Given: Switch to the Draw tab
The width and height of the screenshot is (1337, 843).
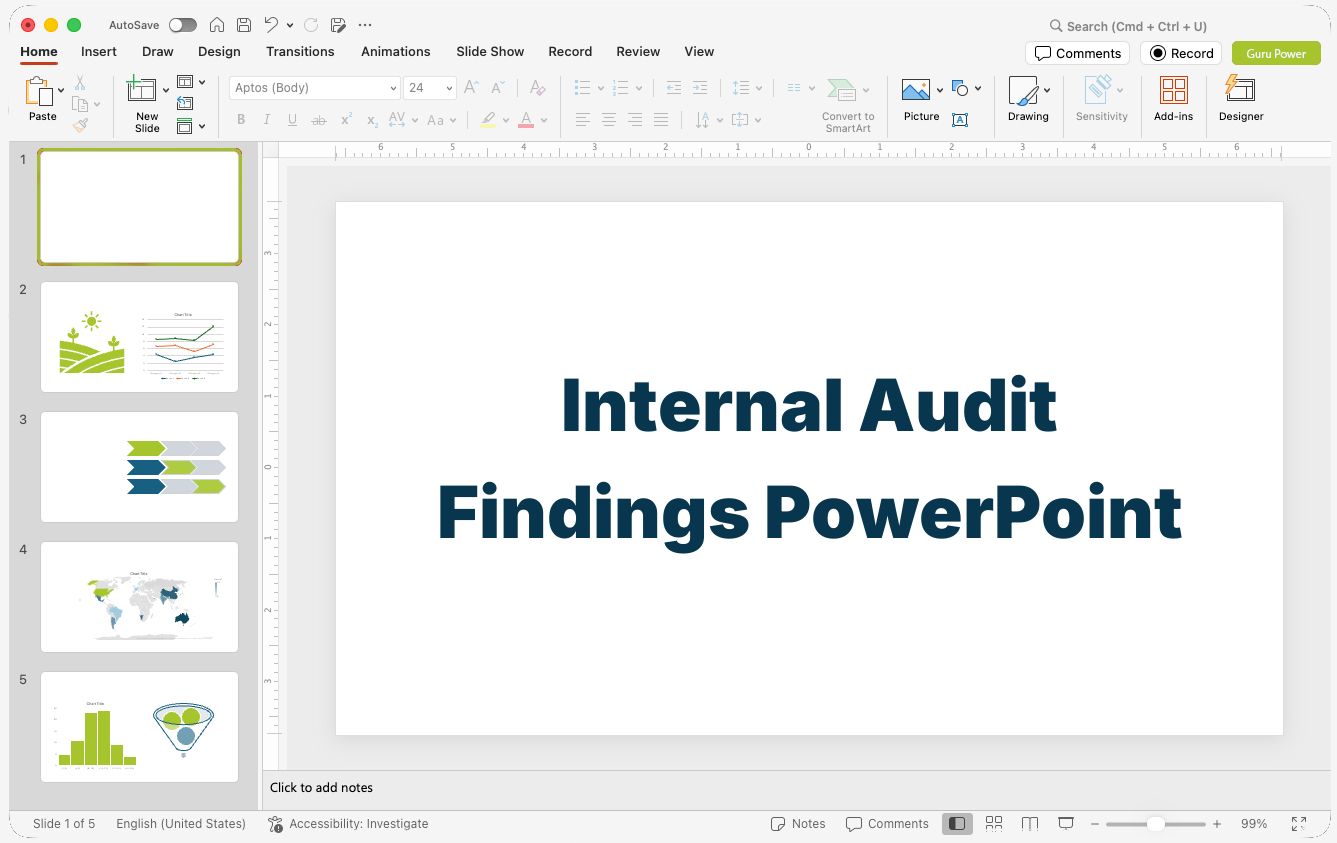Looking at the screenshot, I should pyautogui.click(x=158, y=51).
